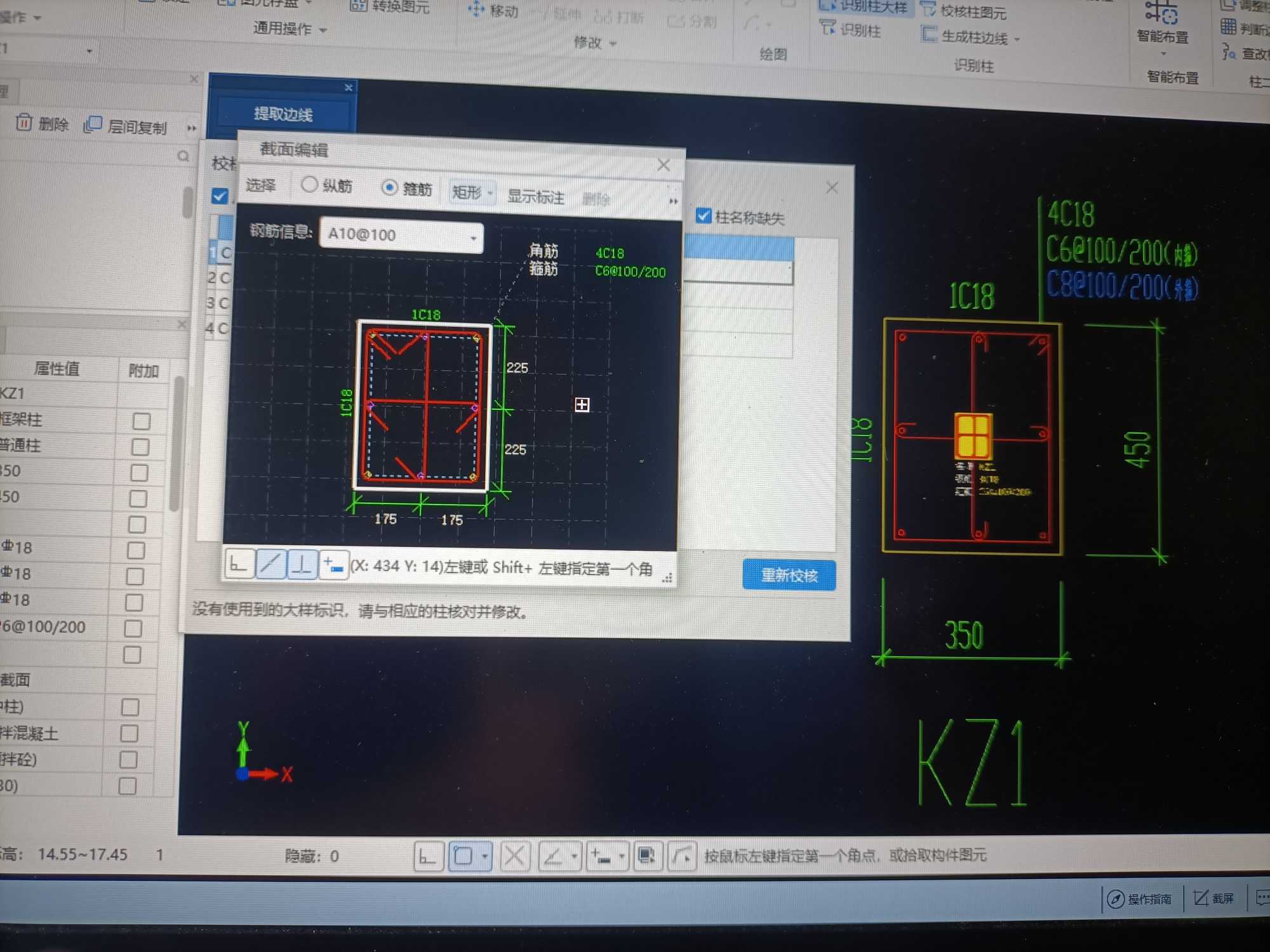Expand the 截面编辑 toolbar overflow chevron
The width and height of the screenshot is (1270, 952).
click(673, 201)
